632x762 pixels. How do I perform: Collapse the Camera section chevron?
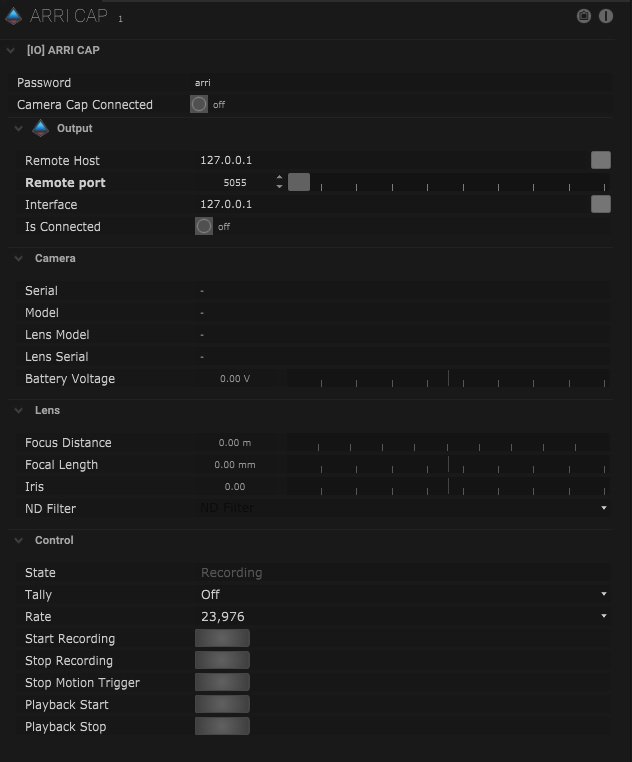click(18, 258)
